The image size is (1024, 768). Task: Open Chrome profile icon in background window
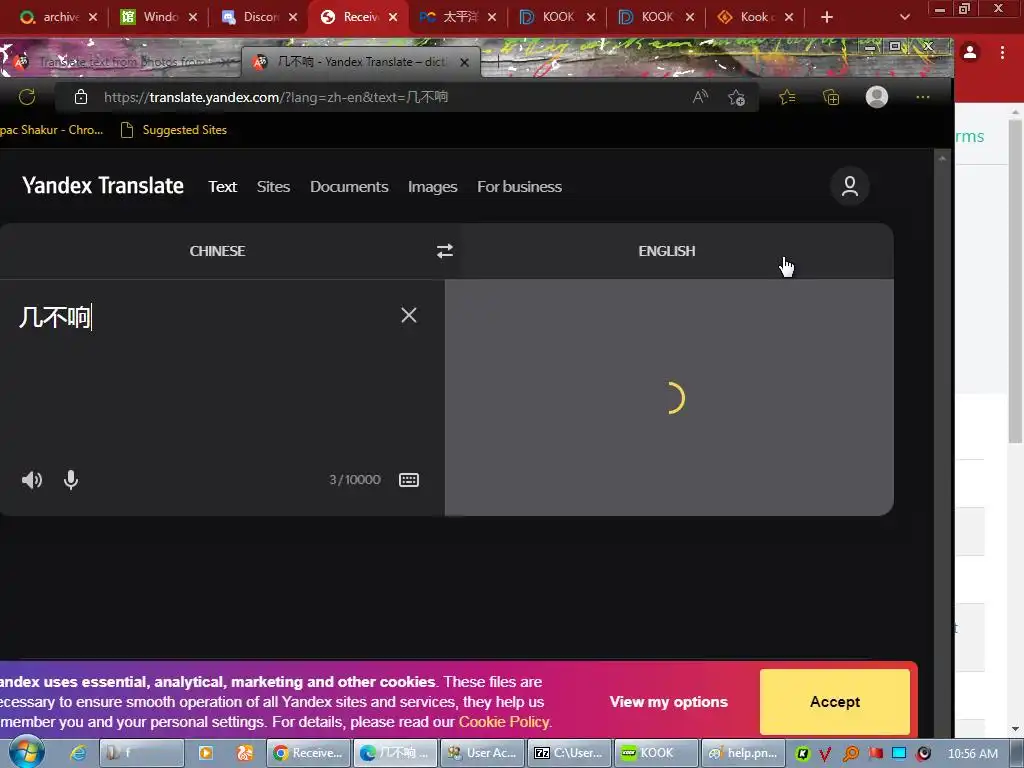click(970, 52)
